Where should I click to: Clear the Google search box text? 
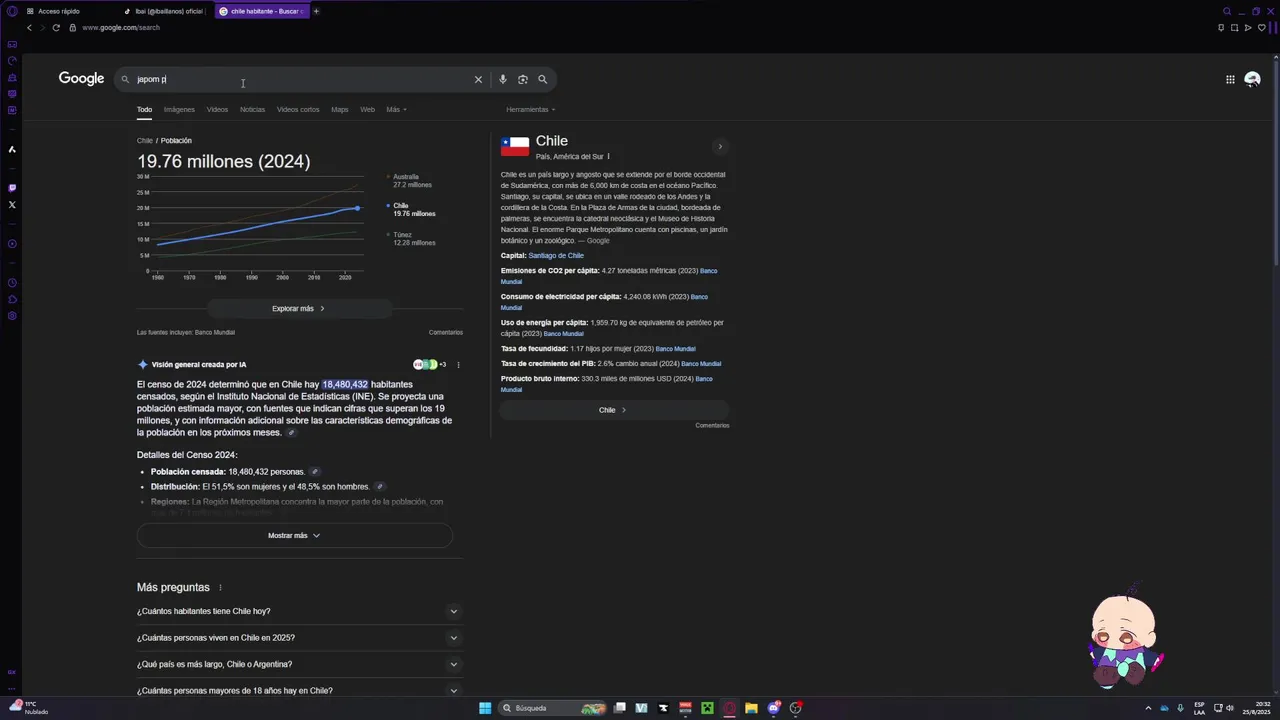[478, 79]
